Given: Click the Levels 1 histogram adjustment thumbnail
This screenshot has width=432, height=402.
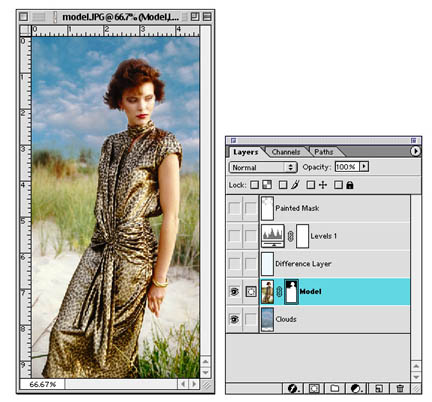Looking at the screenshot, I should click(273, 236).
